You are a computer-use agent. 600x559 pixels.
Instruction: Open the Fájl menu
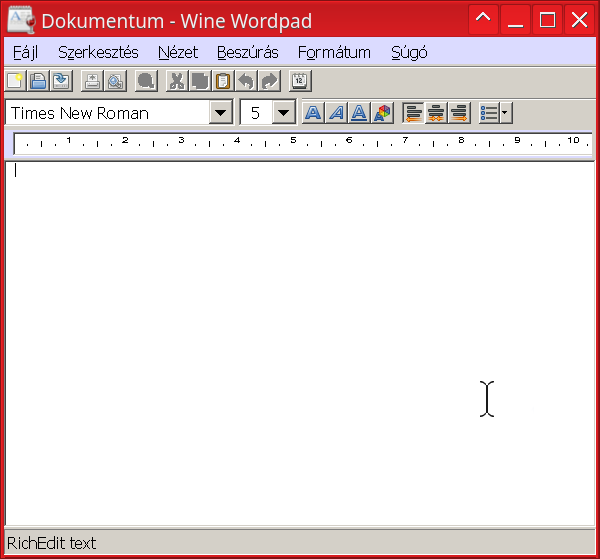click(x=26, y=52)
